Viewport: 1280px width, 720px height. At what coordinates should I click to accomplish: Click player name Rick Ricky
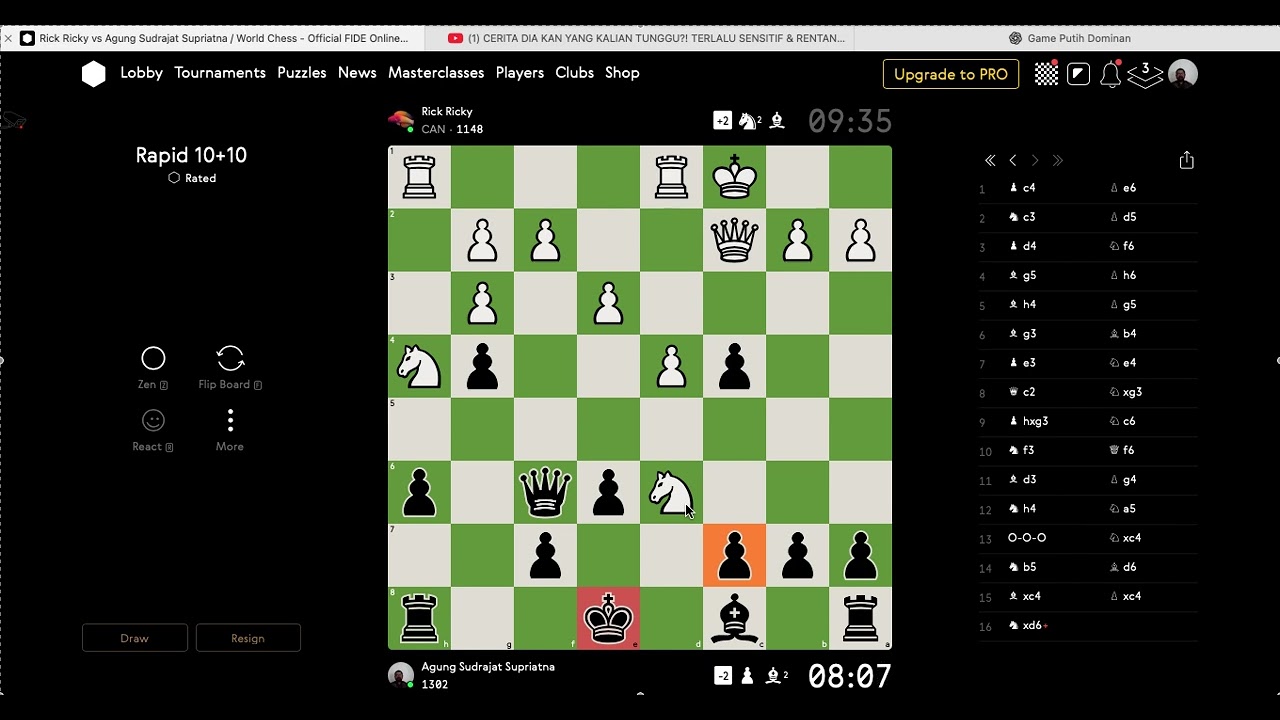coord(447,112)
